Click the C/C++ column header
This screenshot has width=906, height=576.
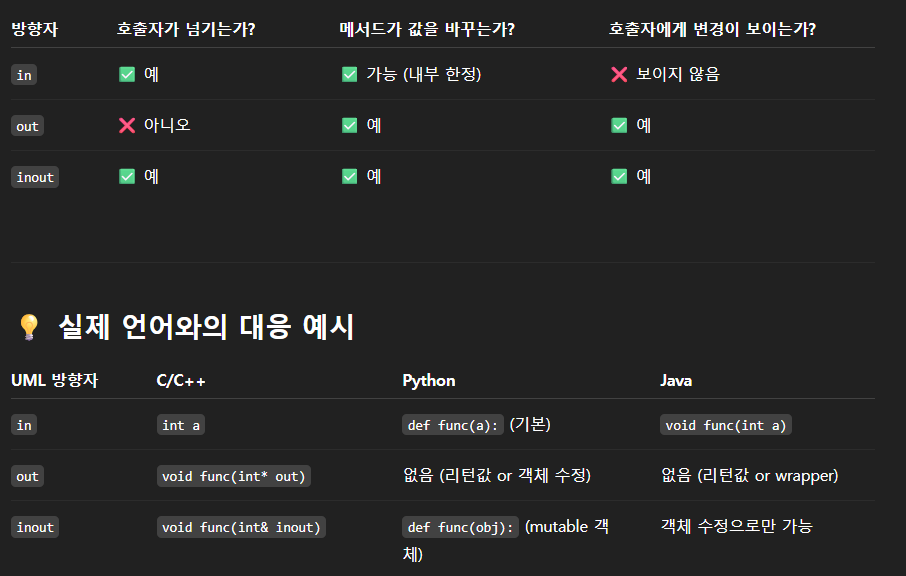[x=182, y=380]
